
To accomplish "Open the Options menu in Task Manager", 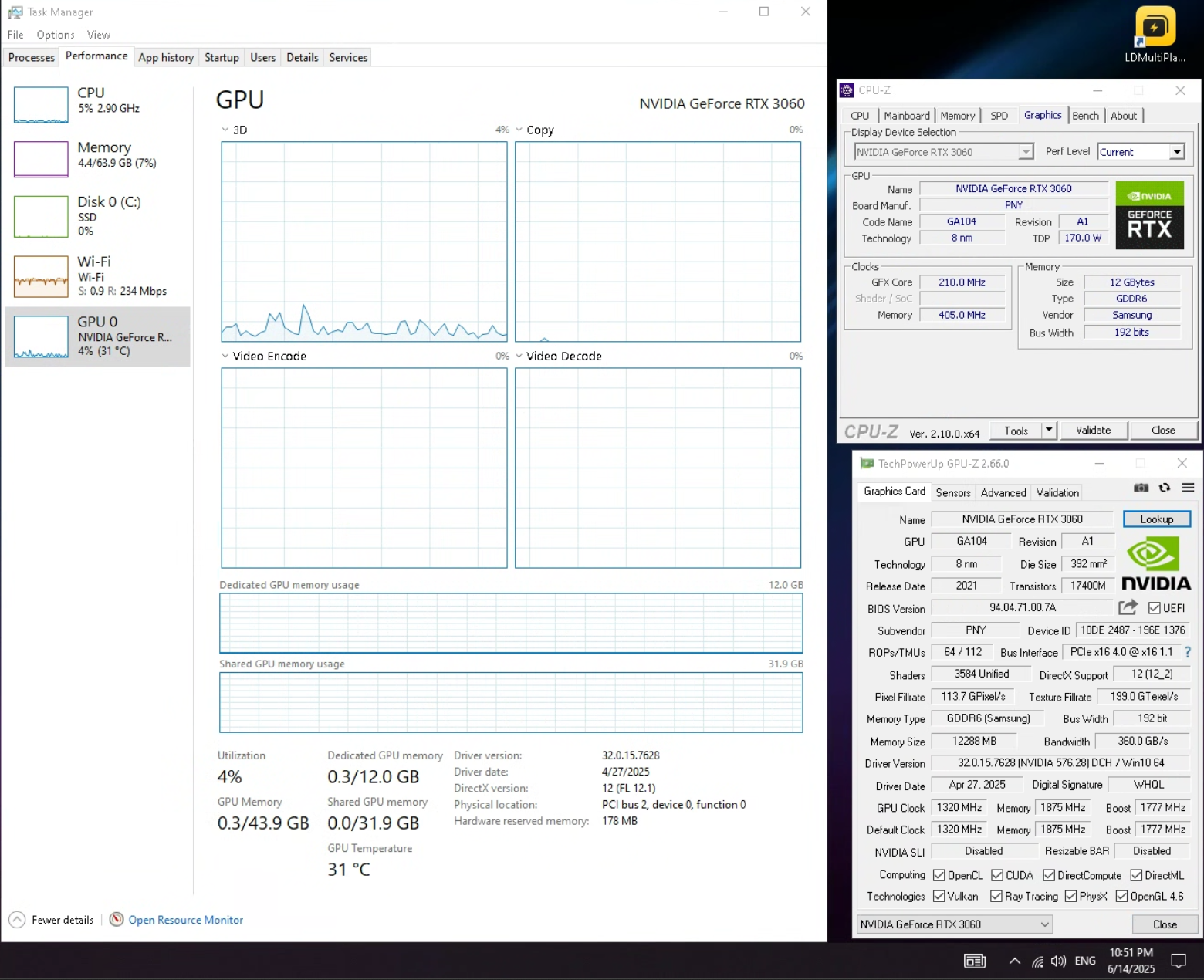I will 56,35.
